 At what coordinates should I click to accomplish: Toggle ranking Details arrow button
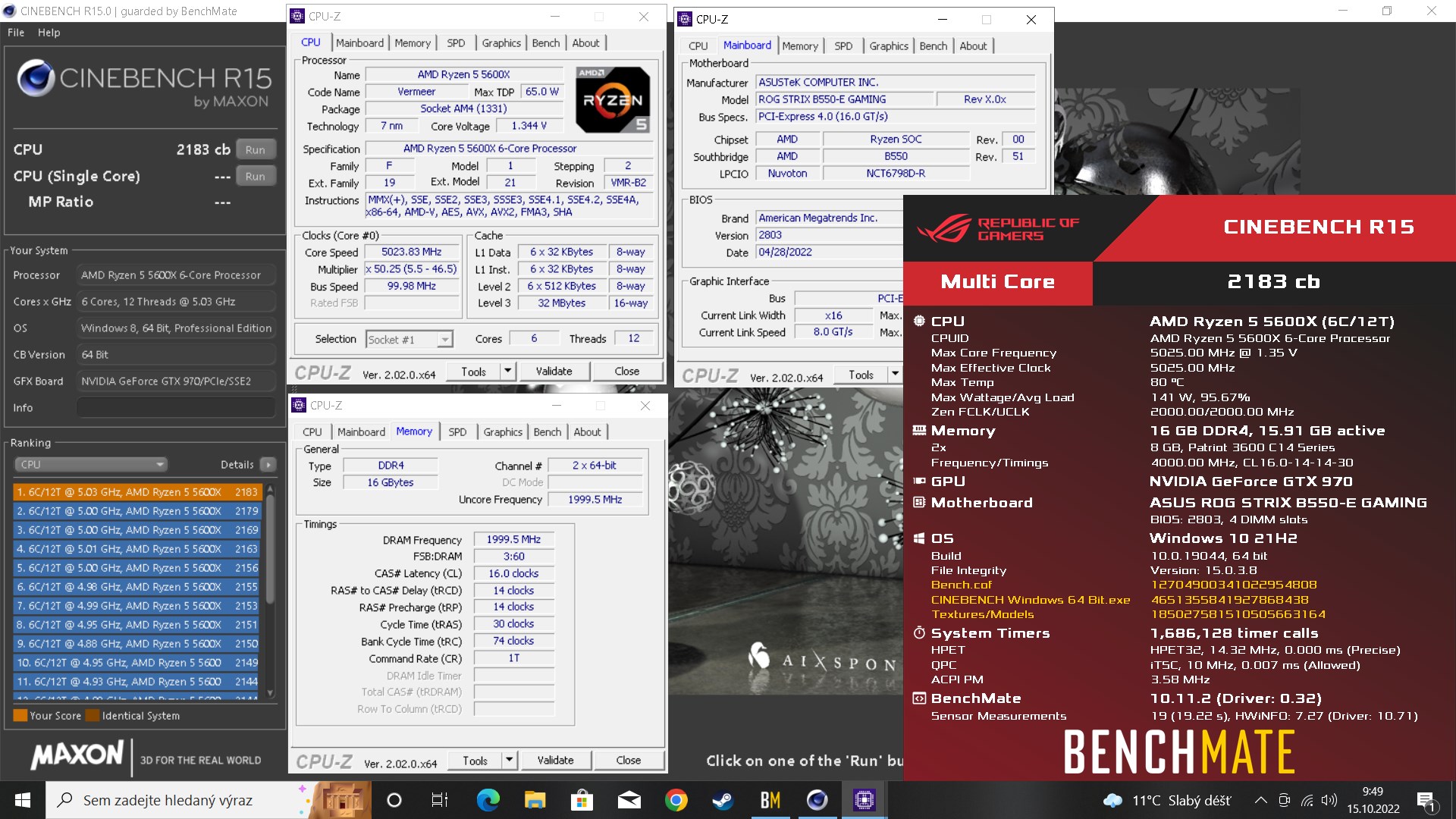point(268,464)
